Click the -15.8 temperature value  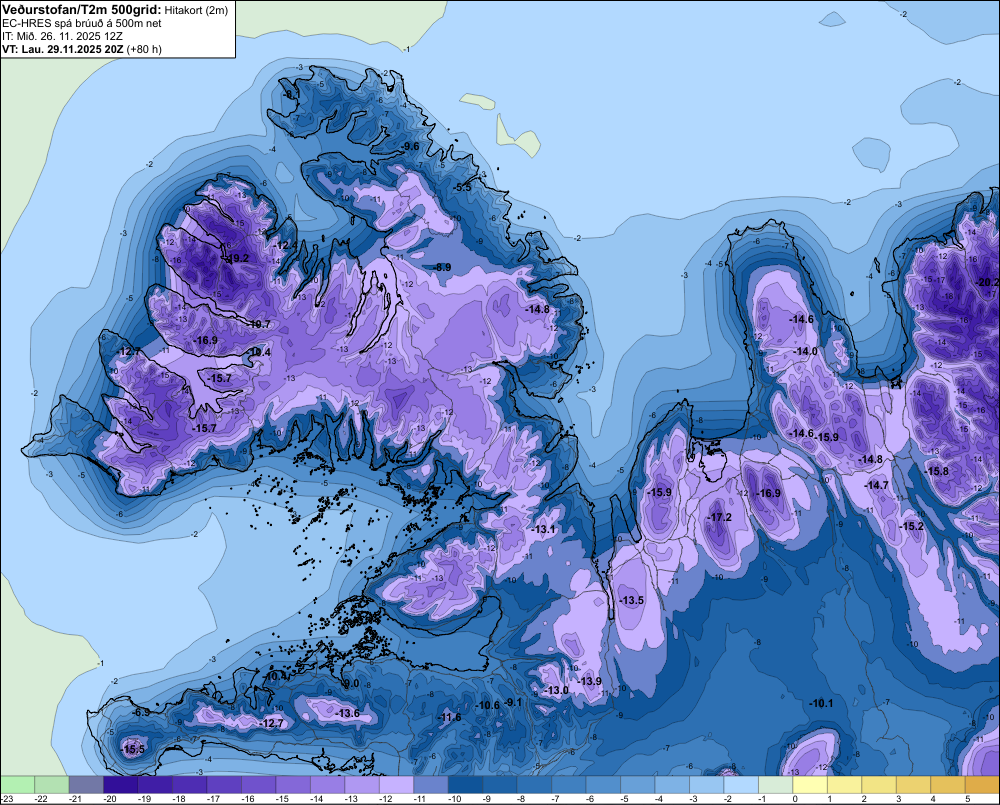click(x=937, y=471)
